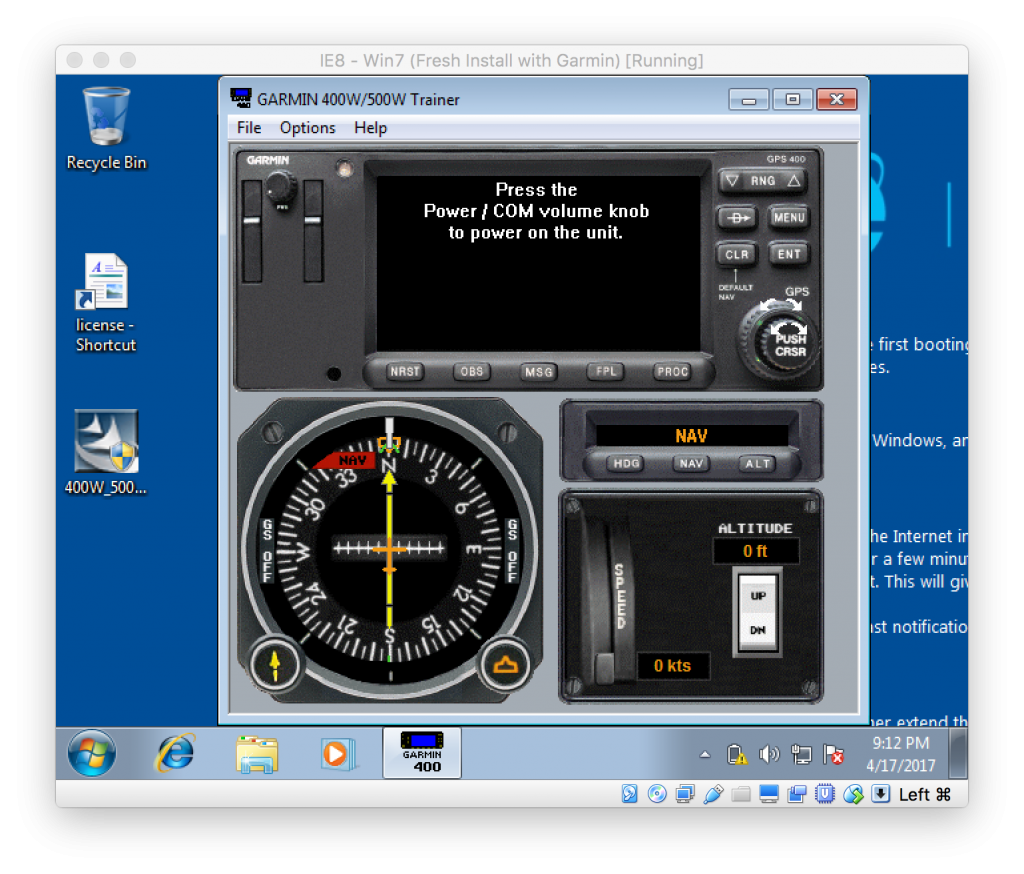Open Windows Explorer from the taskbar
Image resolution: width=1024 pixels, height=874 pixels.
point(257,754)
